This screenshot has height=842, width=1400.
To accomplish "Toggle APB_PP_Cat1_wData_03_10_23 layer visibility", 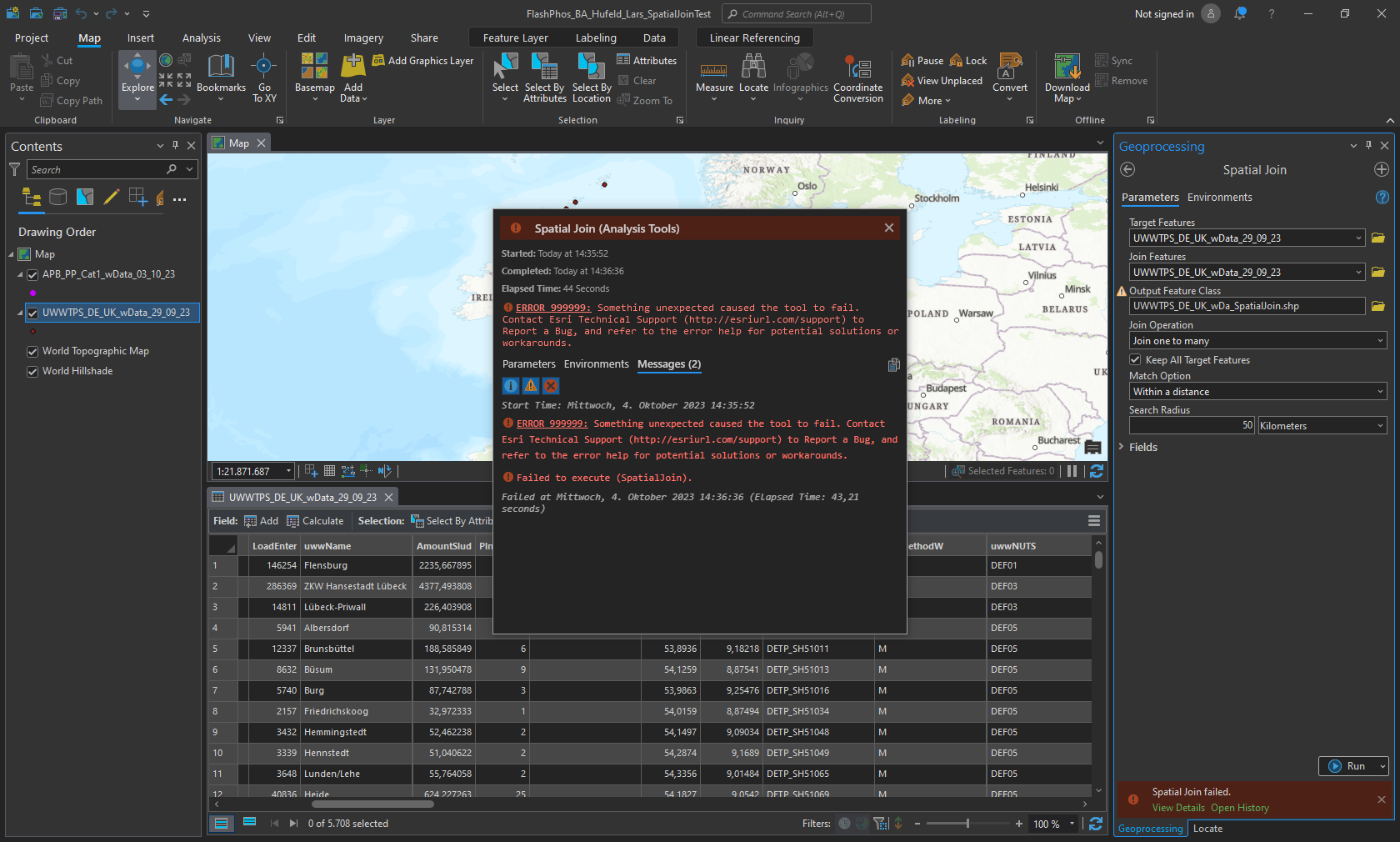I will pos(32,275).
